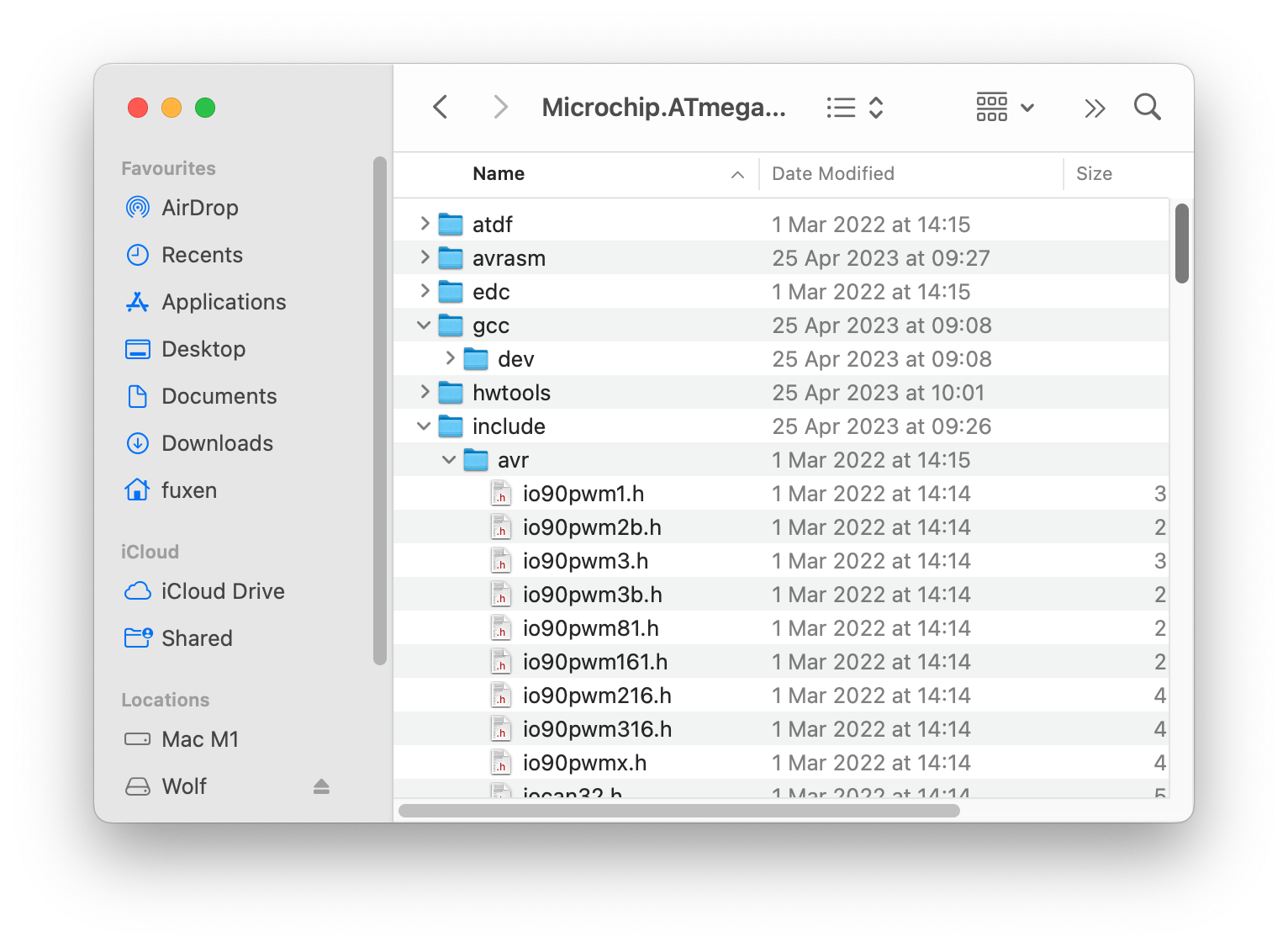Go back with the left arrow
This screenshot has width=1288, height=947.
pos(440,108)
